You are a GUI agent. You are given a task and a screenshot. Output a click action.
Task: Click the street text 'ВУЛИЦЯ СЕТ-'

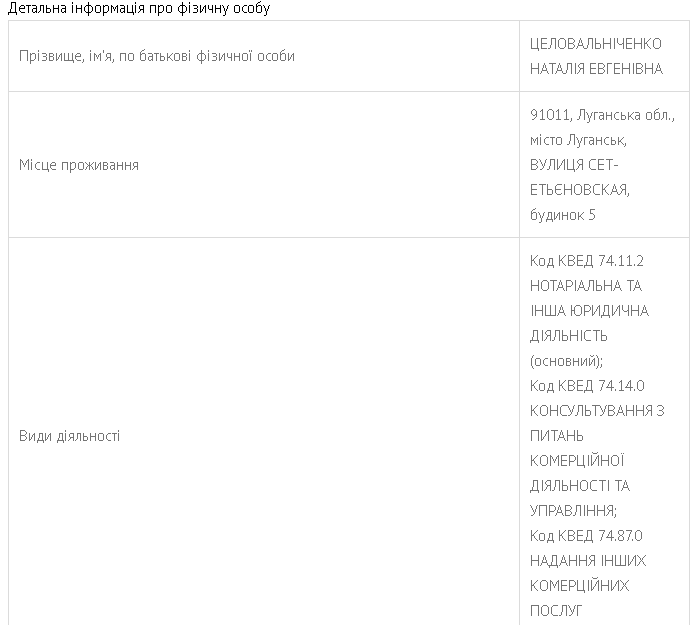[574, 165]
